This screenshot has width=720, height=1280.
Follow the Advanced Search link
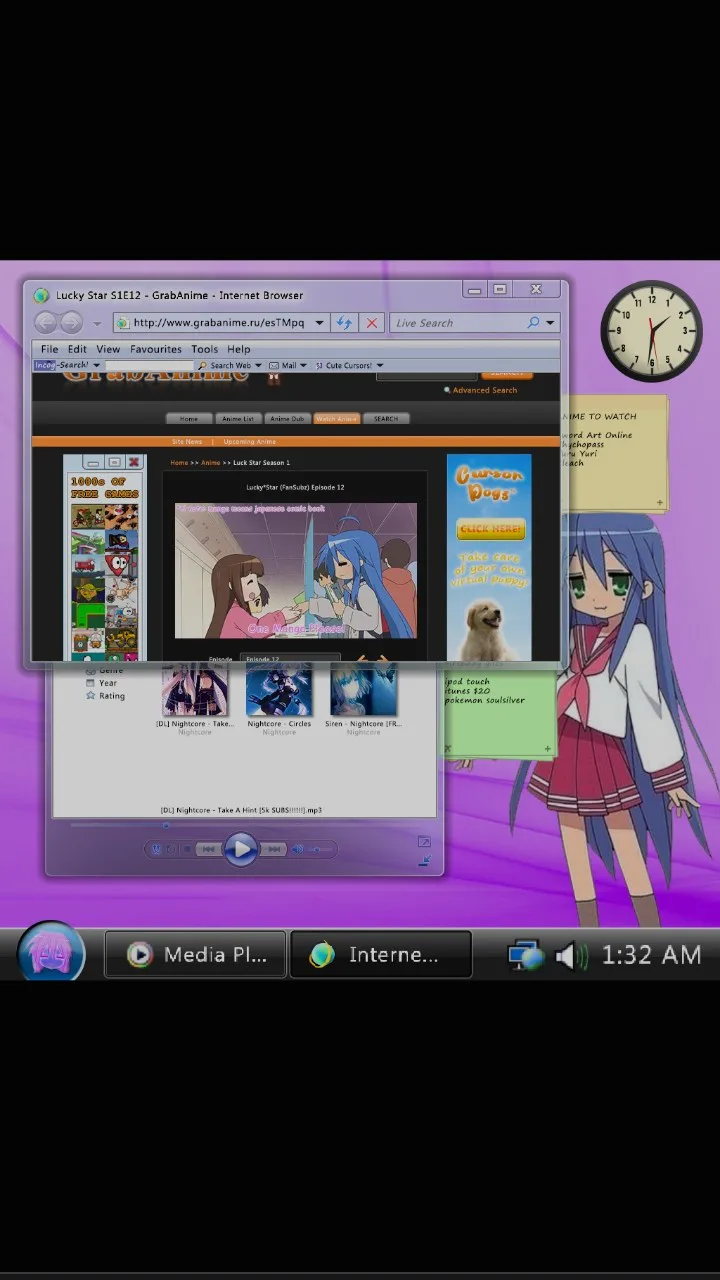click(x=485, y=390)
